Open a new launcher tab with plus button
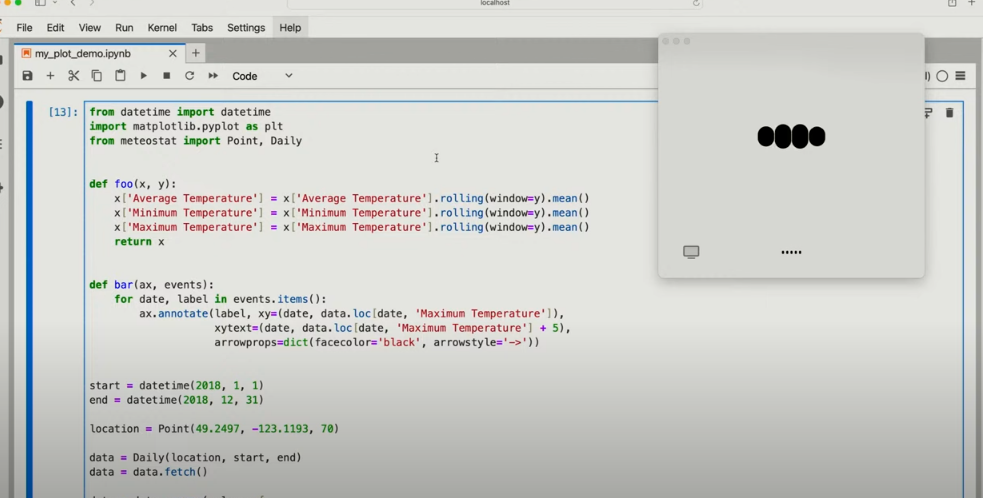 coord(196,53)
